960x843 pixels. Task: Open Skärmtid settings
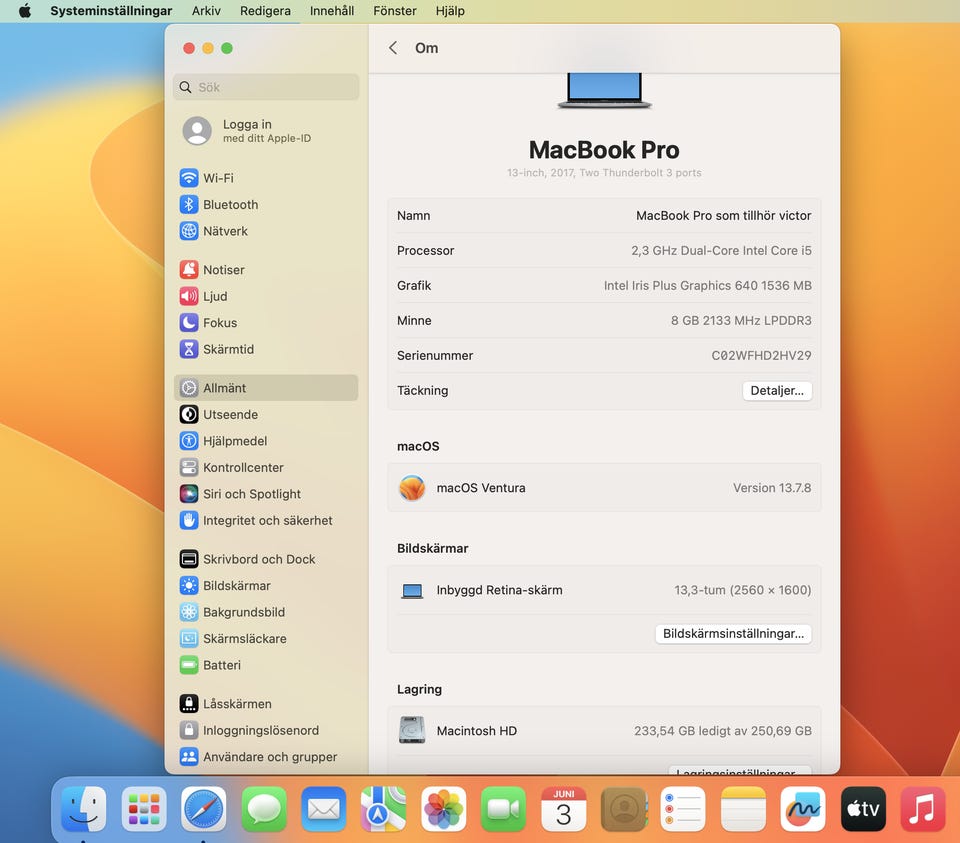(266, 349)
